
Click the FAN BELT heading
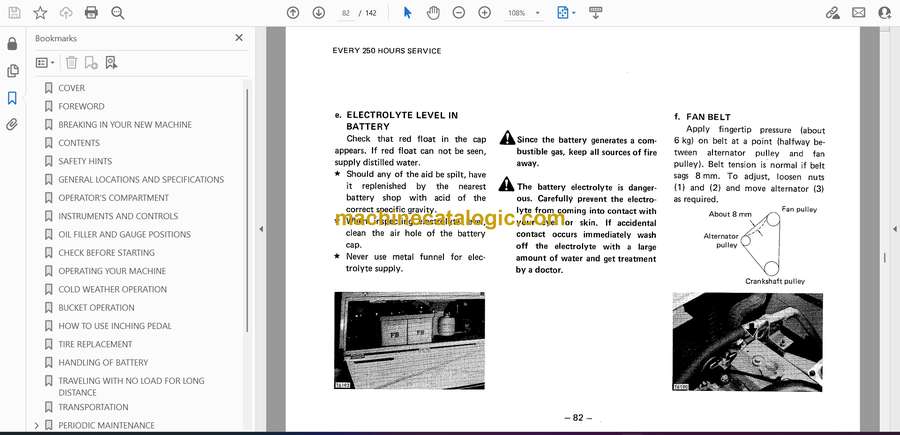(x=708, y=116)
